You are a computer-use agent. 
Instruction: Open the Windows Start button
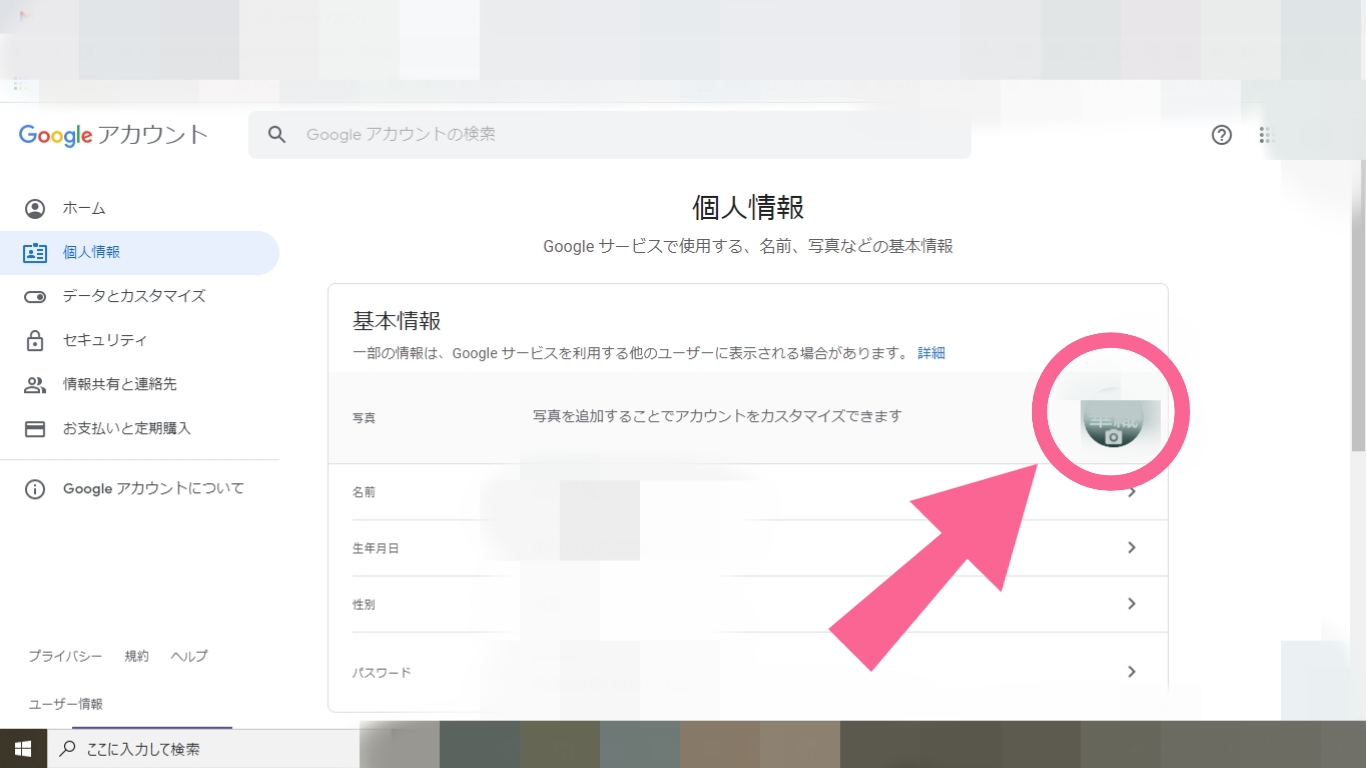(23, 748)
